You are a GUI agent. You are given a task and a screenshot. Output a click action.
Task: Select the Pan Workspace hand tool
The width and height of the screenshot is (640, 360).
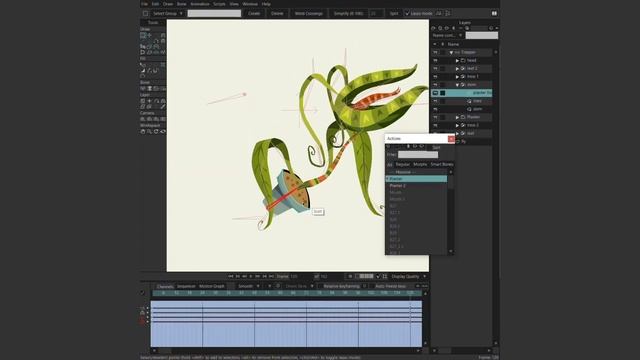[x=143, y=131]
